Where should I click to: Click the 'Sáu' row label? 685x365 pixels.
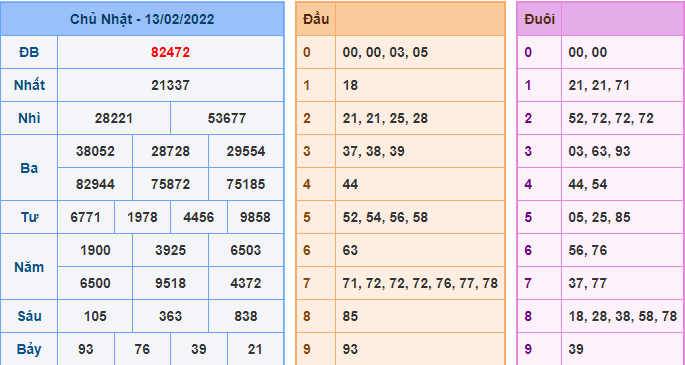click(x=29, y=316)
